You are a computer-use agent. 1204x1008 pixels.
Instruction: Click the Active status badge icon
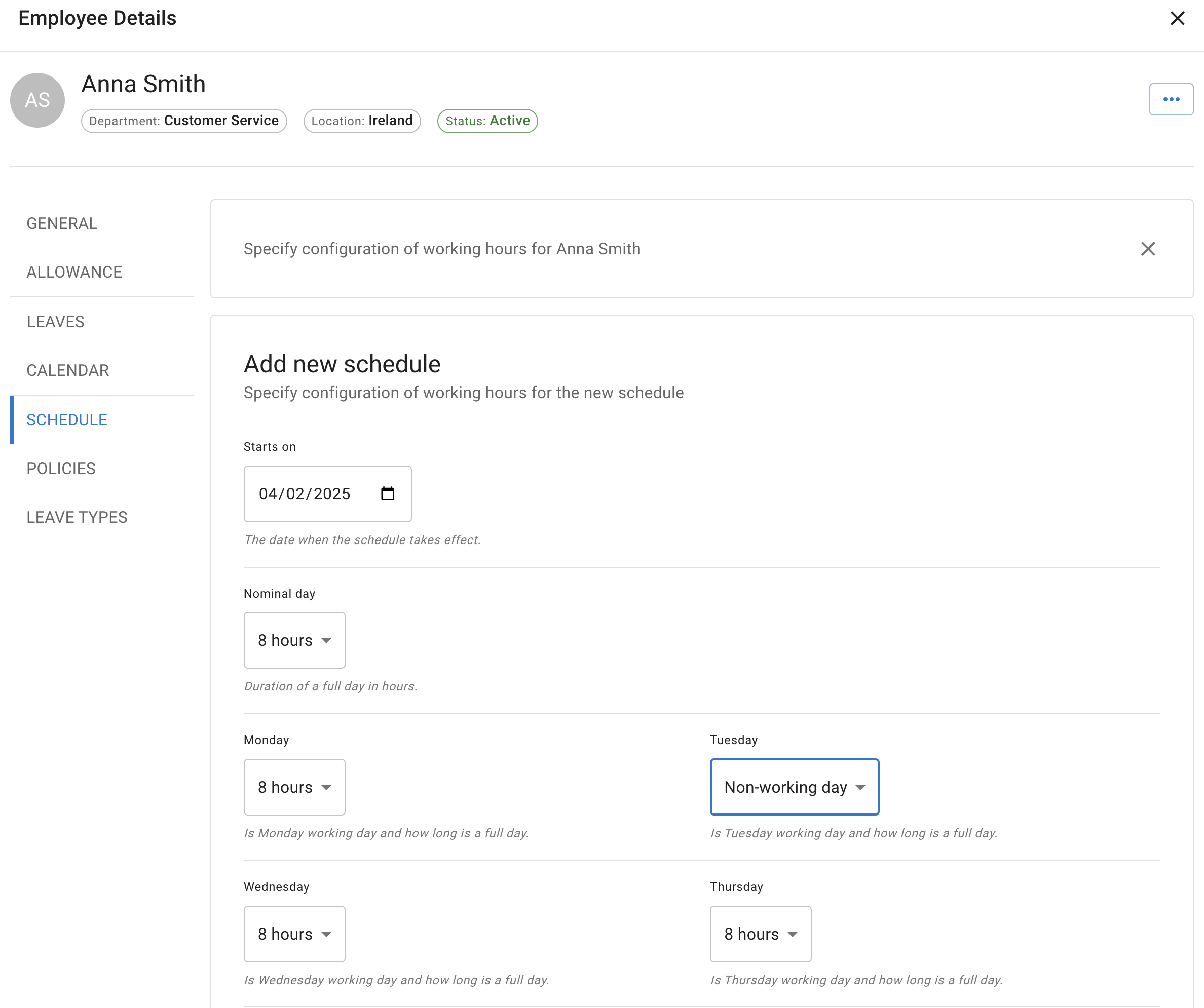tap(486, 120)
